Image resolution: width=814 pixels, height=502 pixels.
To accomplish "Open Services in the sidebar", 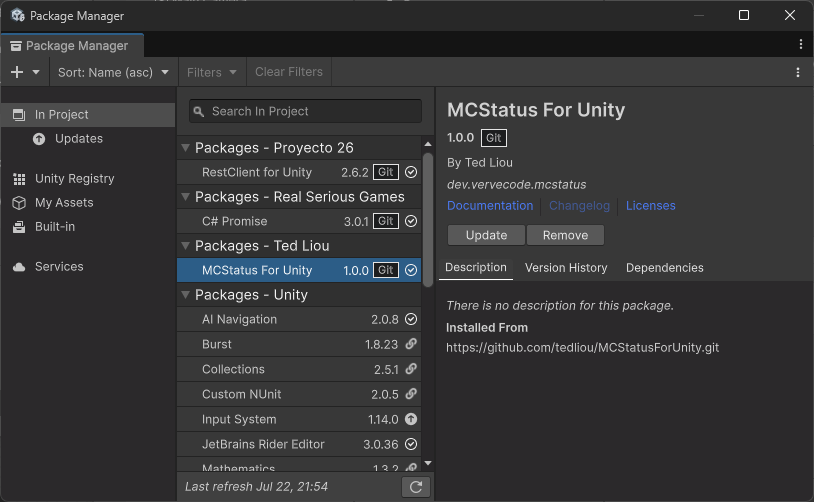I will 59,266.
